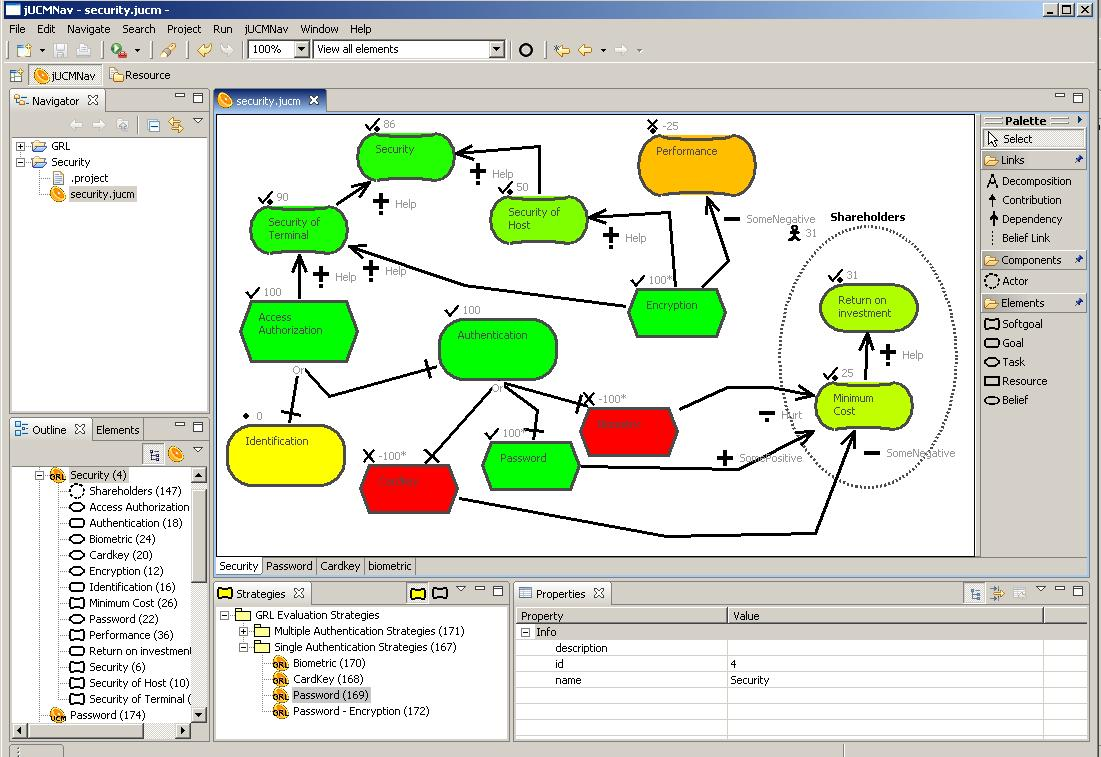
Task: Click the Collapse All icon in Navigator
Action: pos(154,125)
